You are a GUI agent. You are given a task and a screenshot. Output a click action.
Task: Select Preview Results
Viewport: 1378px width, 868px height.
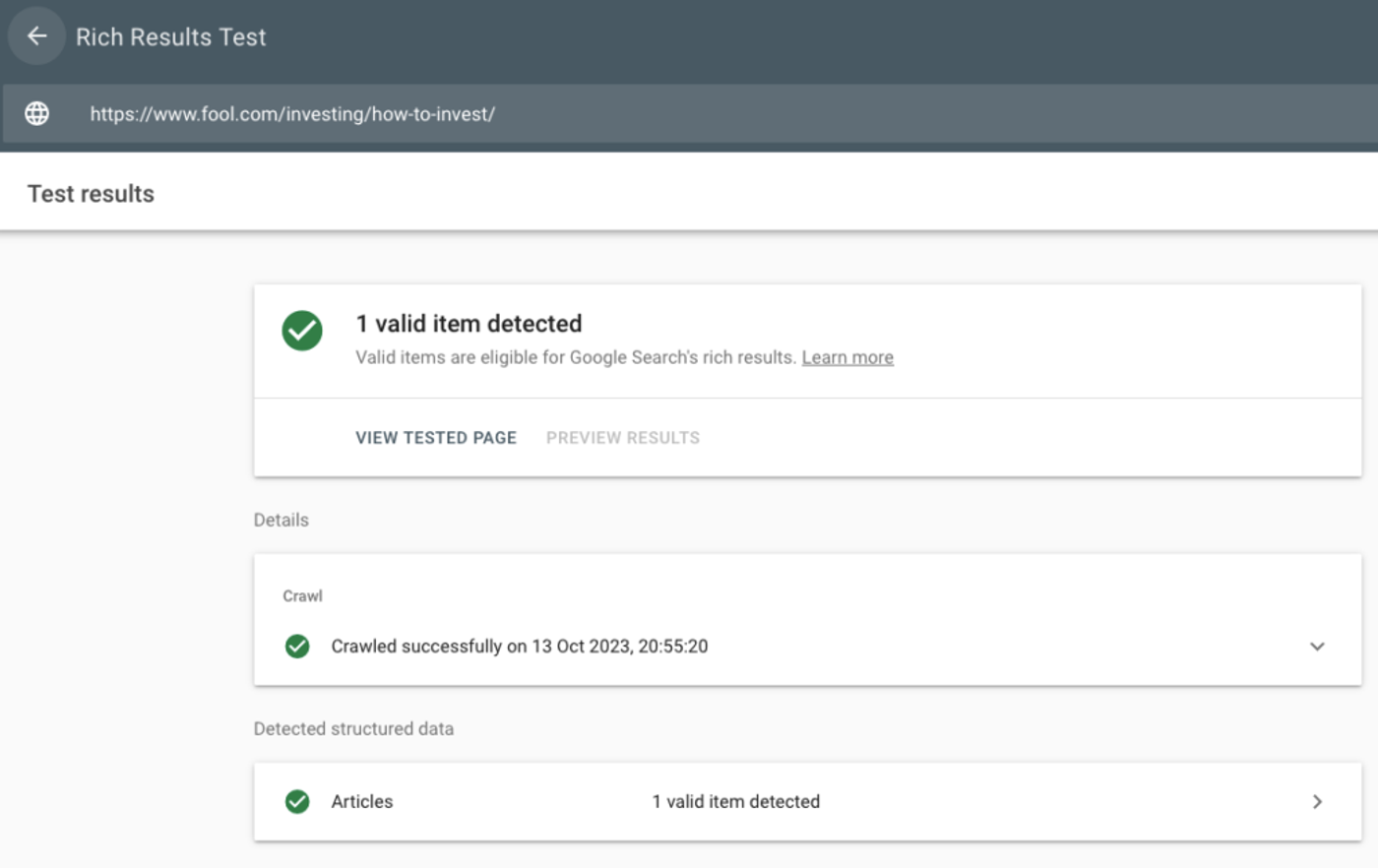623,438
